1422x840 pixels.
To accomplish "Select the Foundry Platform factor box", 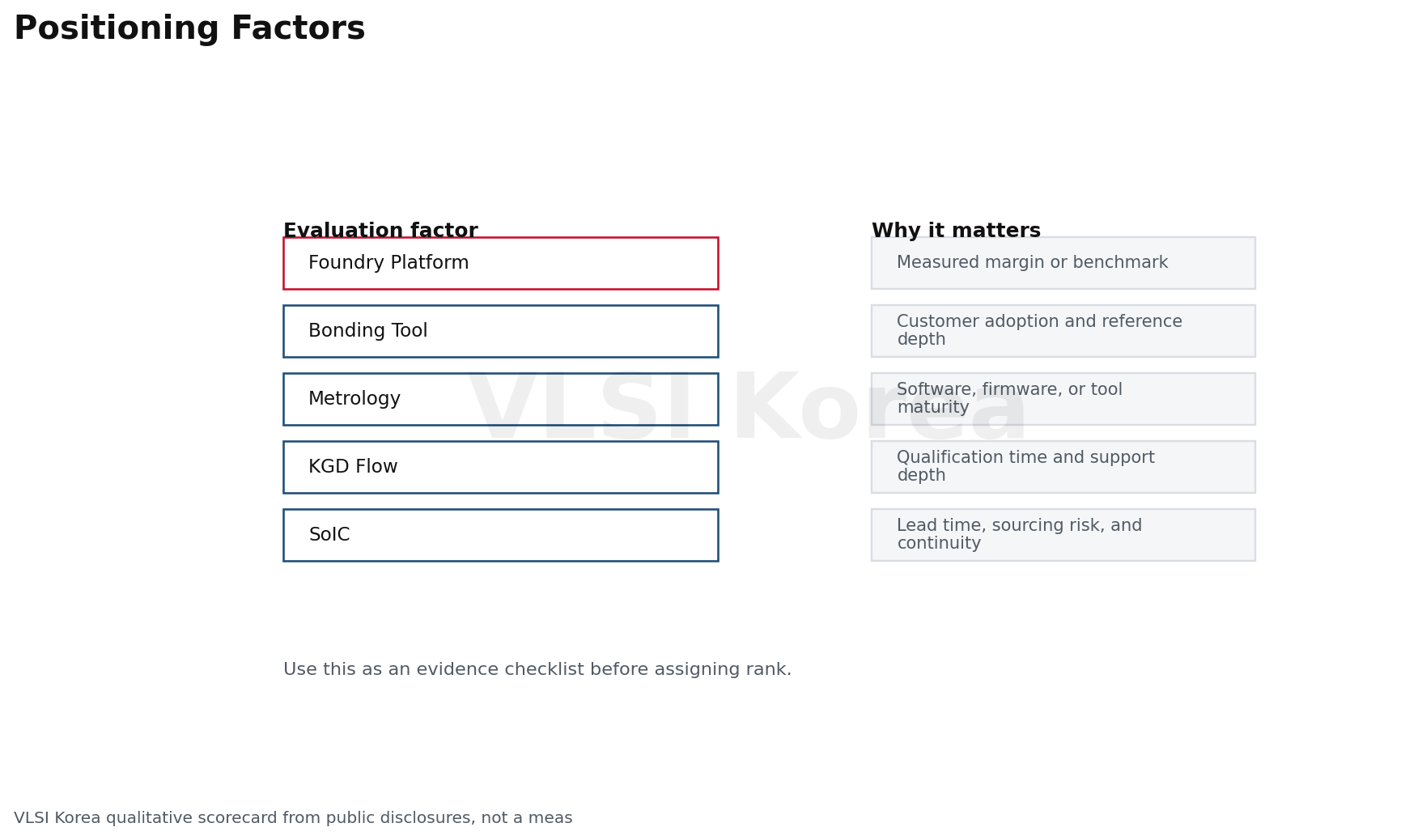I will (500, 263).
